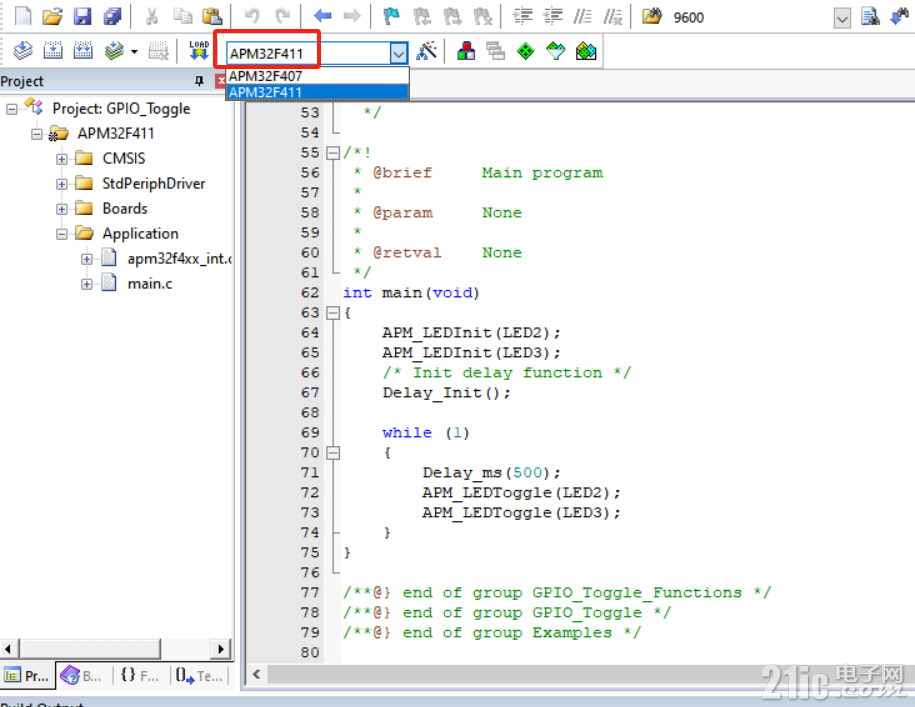
Task: Click the New file icon
Action: point(23,16)
